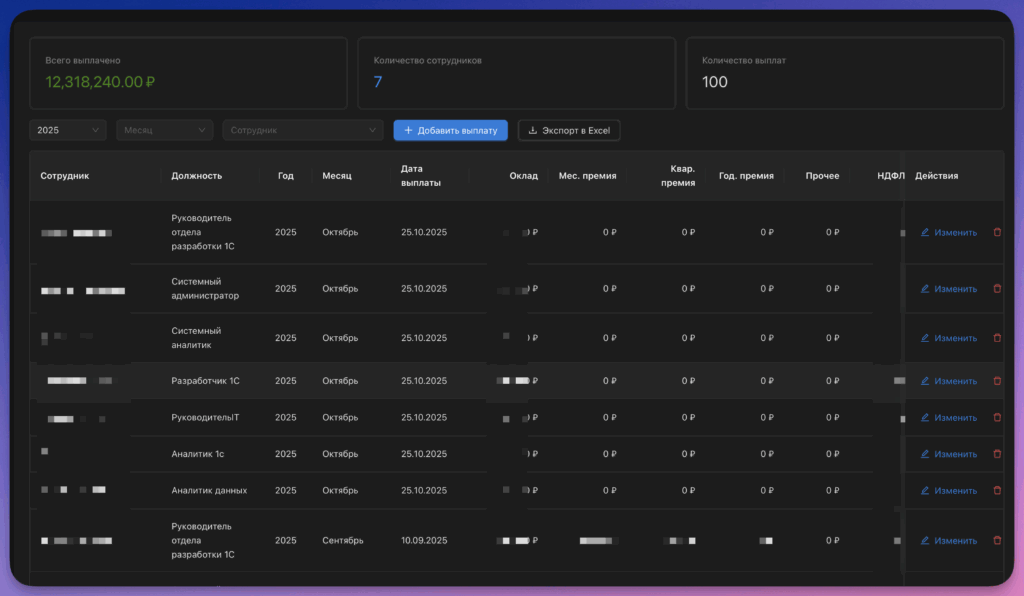Click Изменить for Системный администратор row
The width and height of the screenshot is (1024, 596).
coord(948,289)
